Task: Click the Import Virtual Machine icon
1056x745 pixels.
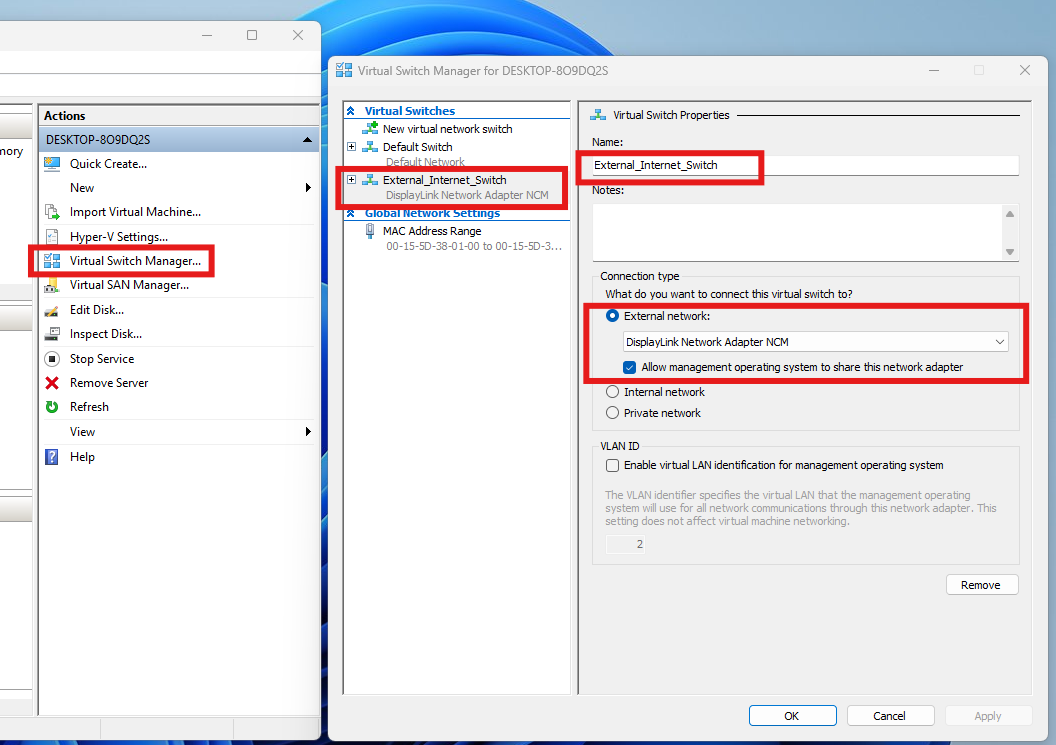Action: tap(52, 212)
